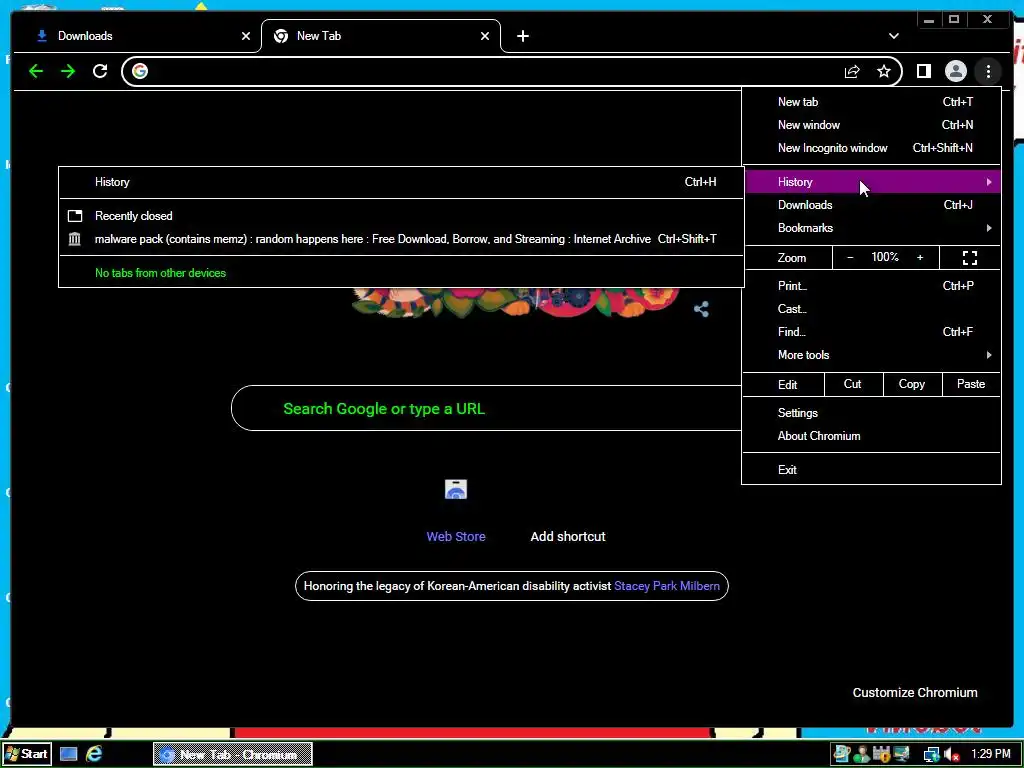The height and width of the screenshot is (768, 1024).
Task: Enter fullscreen mode from Zoom row
Action: [970, 258]
